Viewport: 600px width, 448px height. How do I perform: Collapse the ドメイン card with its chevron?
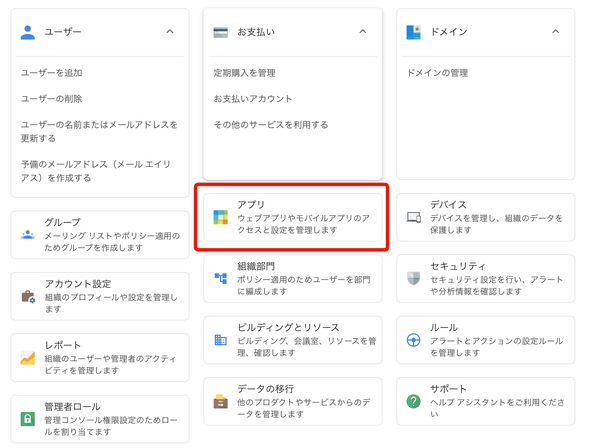point(556,31)
